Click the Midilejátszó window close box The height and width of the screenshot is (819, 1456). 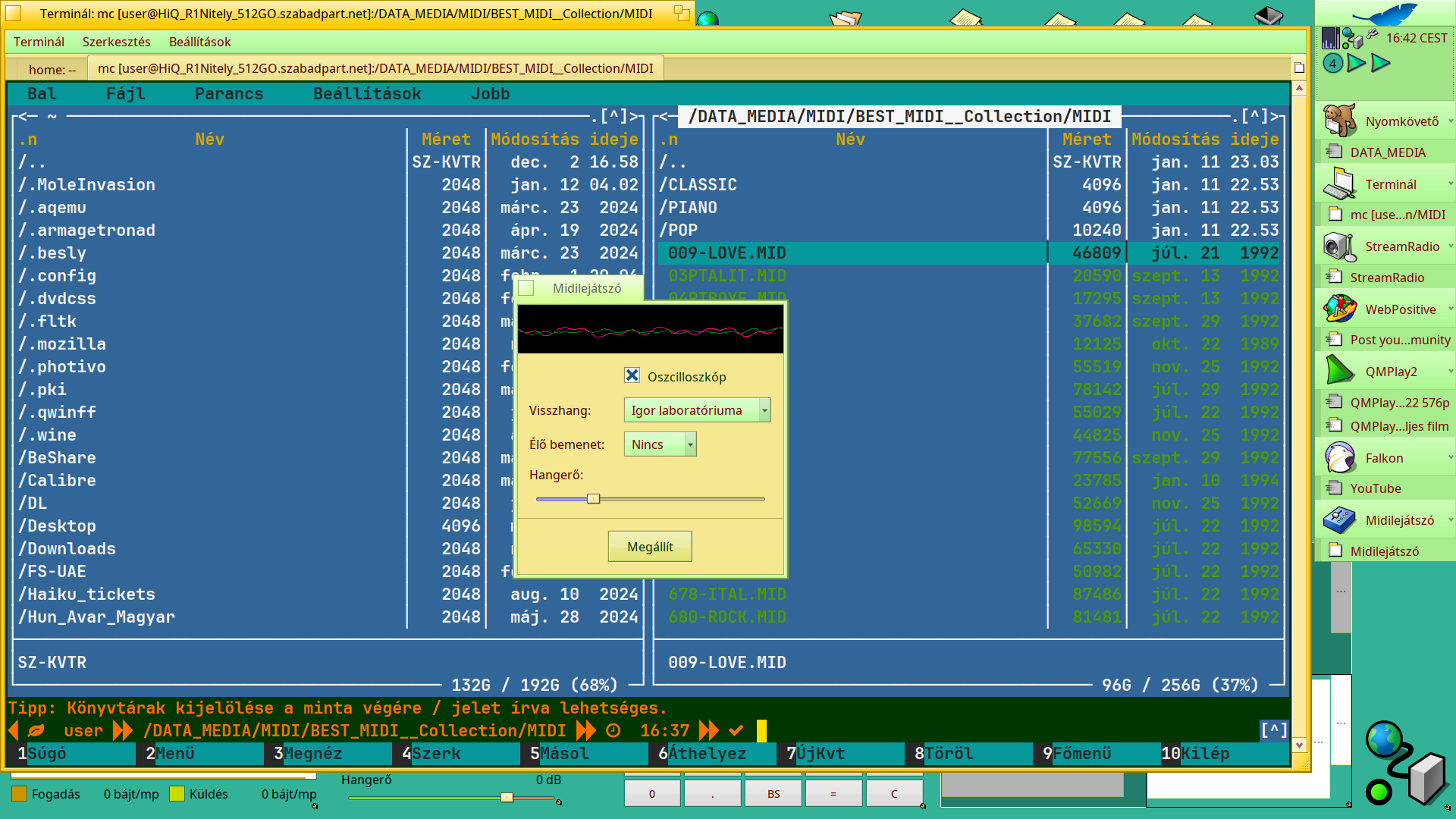526,288
